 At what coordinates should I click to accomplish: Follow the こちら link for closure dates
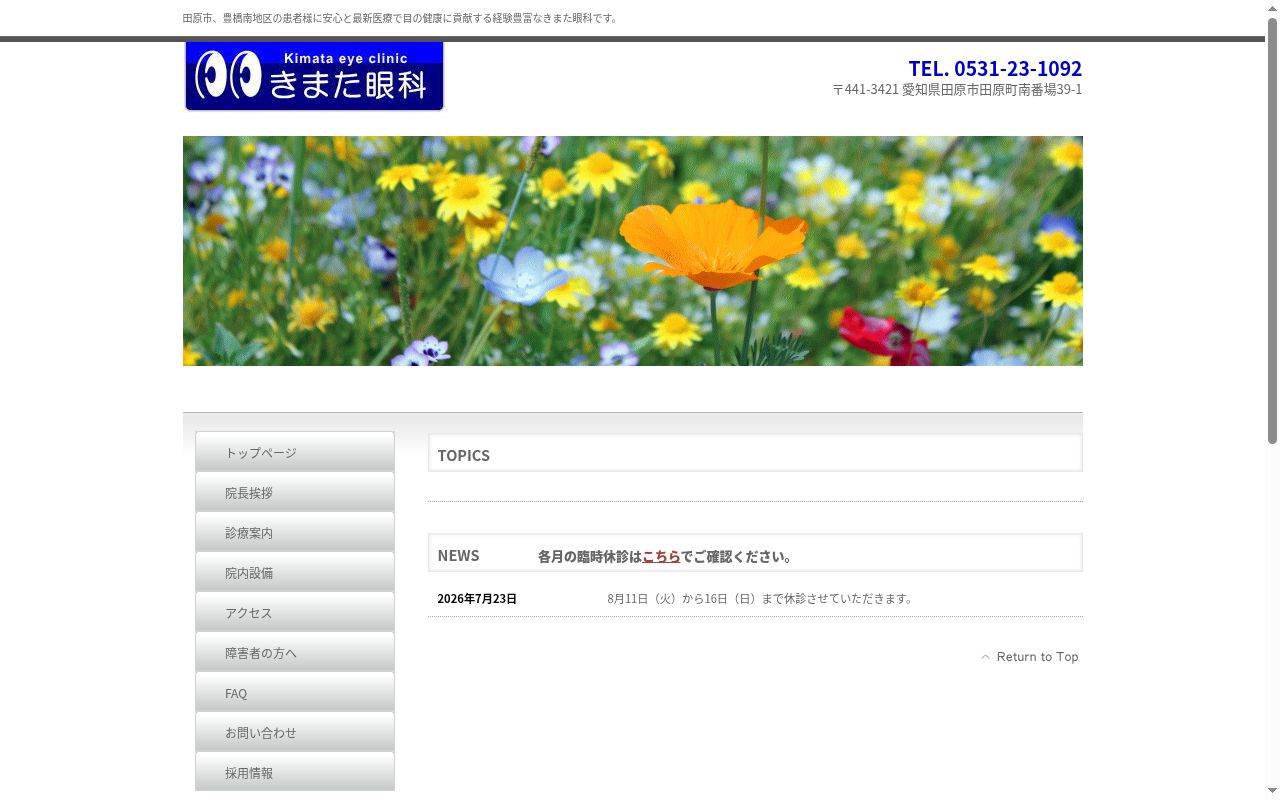click(661, 557)
